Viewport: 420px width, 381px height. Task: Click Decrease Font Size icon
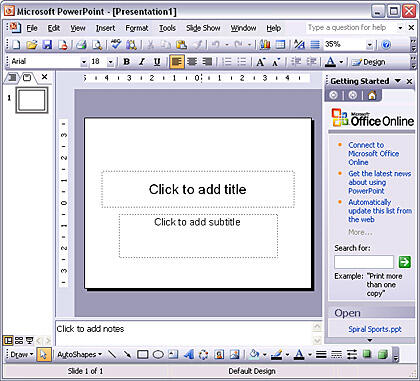tap(276, 62)
